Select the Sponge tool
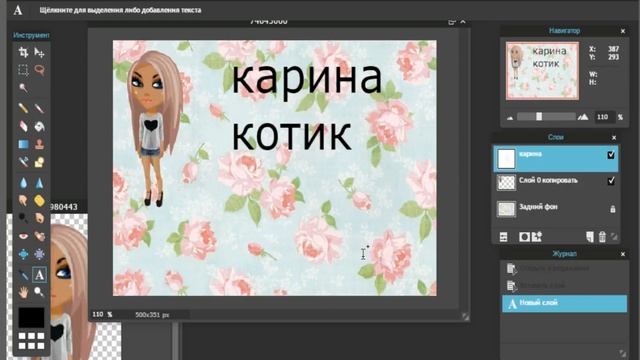 (x=40, y=200)
